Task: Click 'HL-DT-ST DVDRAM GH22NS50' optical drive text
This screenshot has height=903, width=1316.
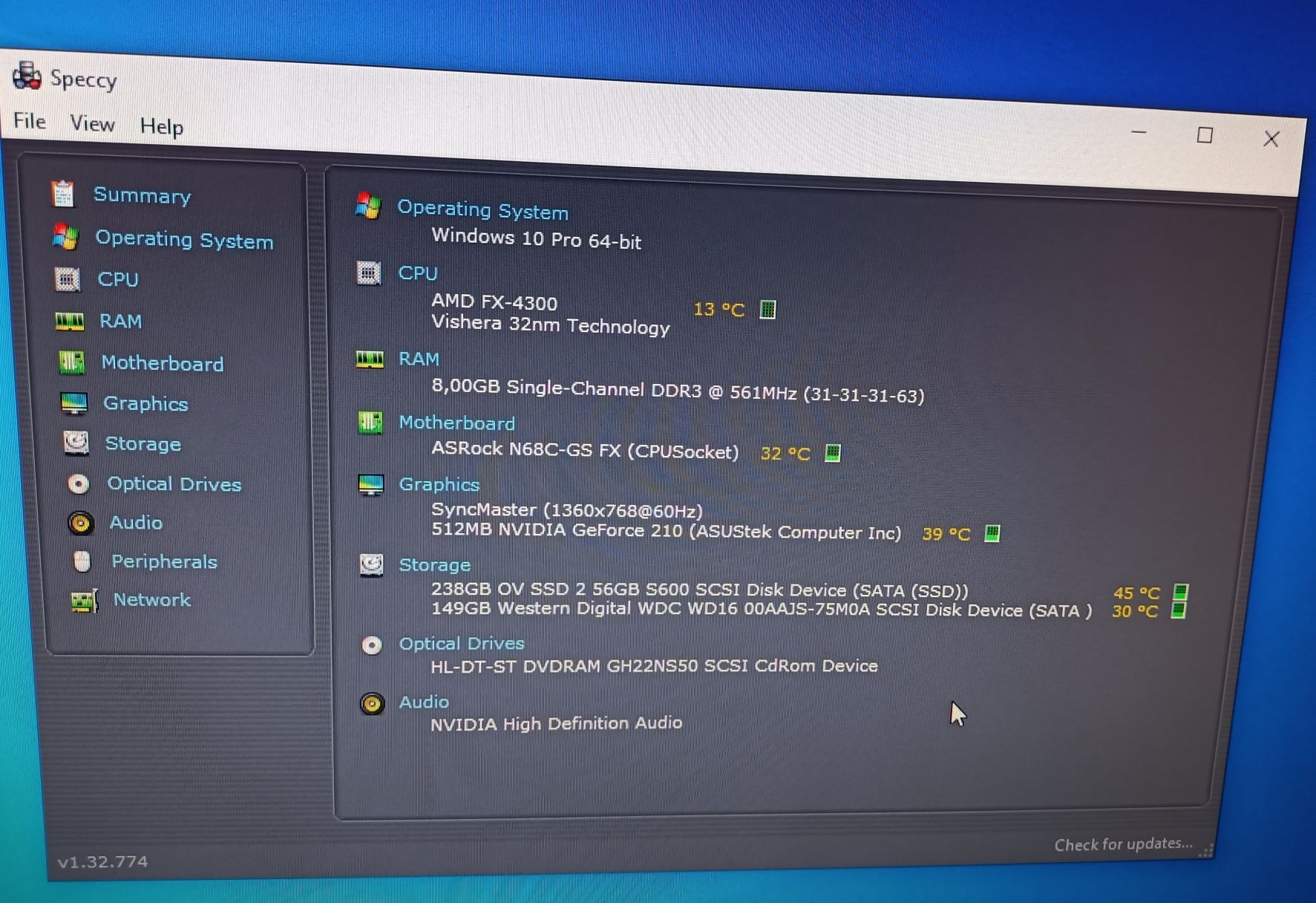Action: (x=654, y=666)
